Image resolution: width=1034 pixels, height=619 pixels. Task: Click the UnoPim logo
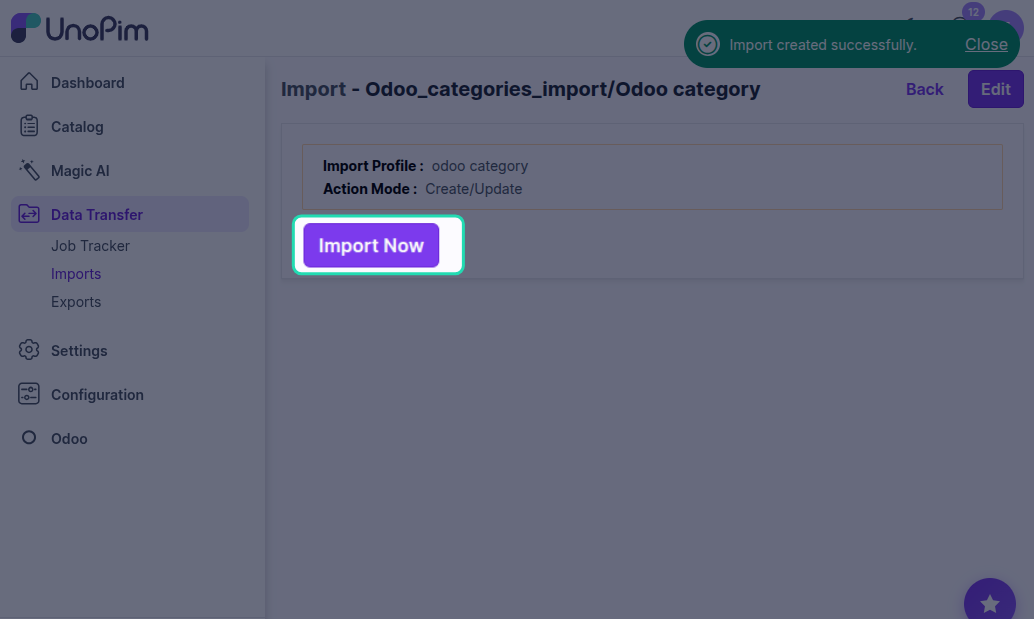[x=80, y=28]
